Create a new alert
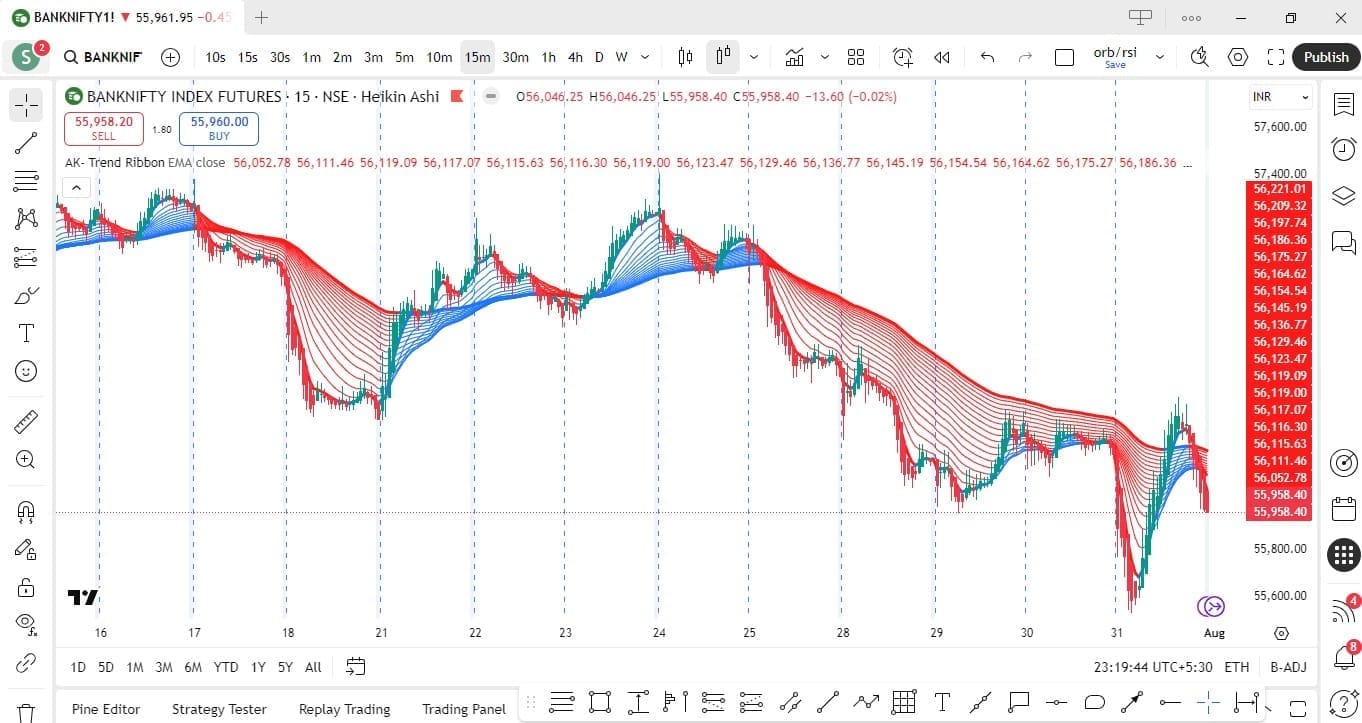Screen dimensions: 1362x723 tap(903, 57)
